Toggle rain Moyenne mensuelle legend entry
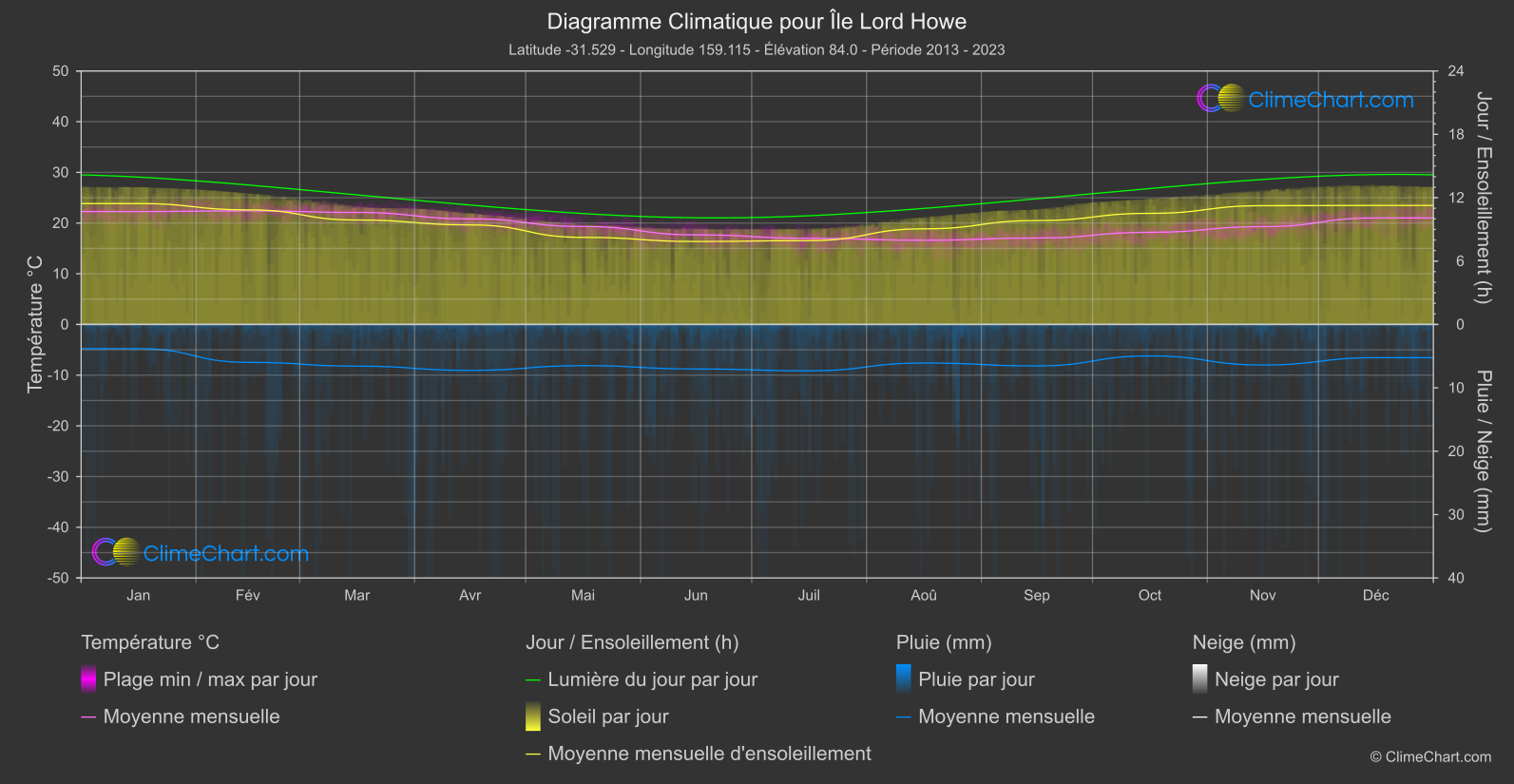 (995, 717)
